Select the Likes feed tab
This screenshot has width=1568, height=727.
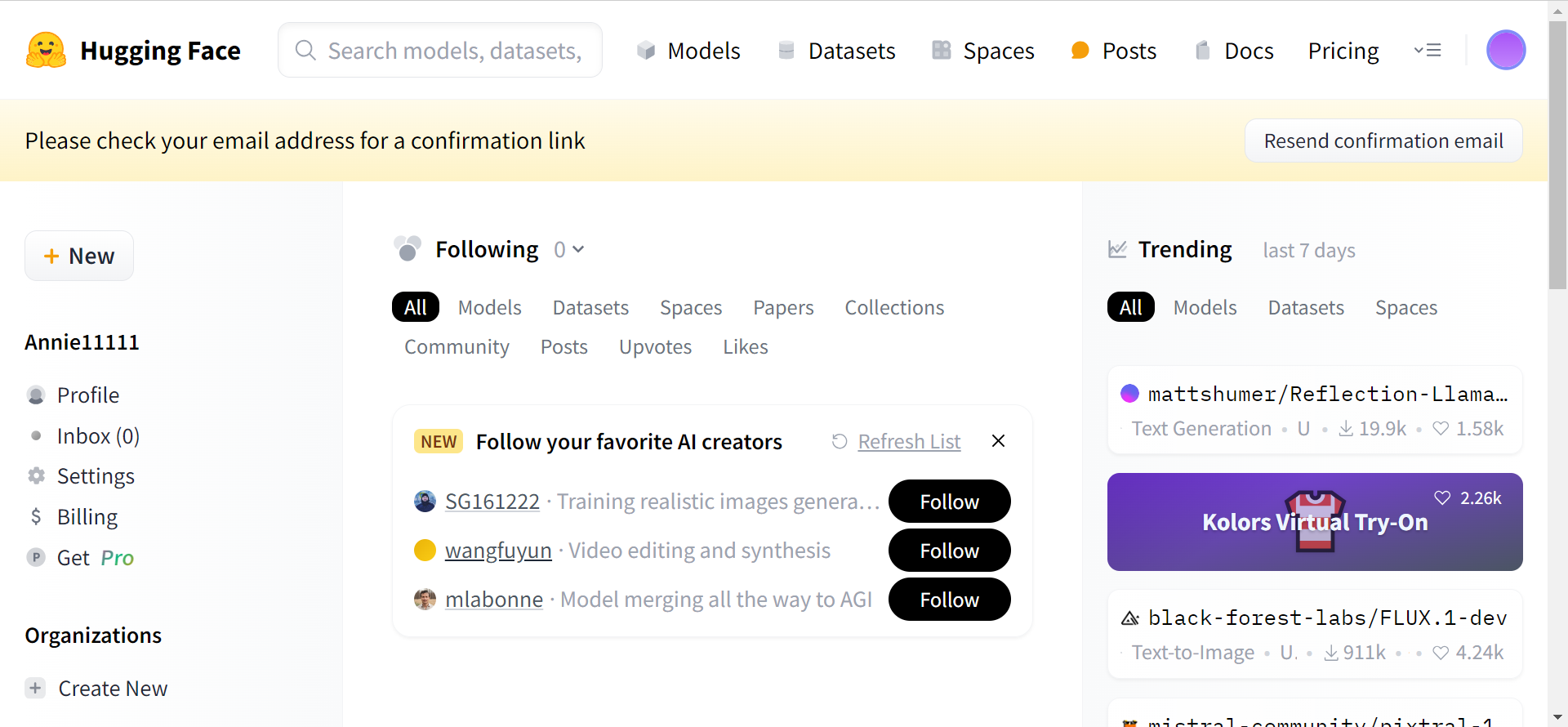click(x=745, y=346)
